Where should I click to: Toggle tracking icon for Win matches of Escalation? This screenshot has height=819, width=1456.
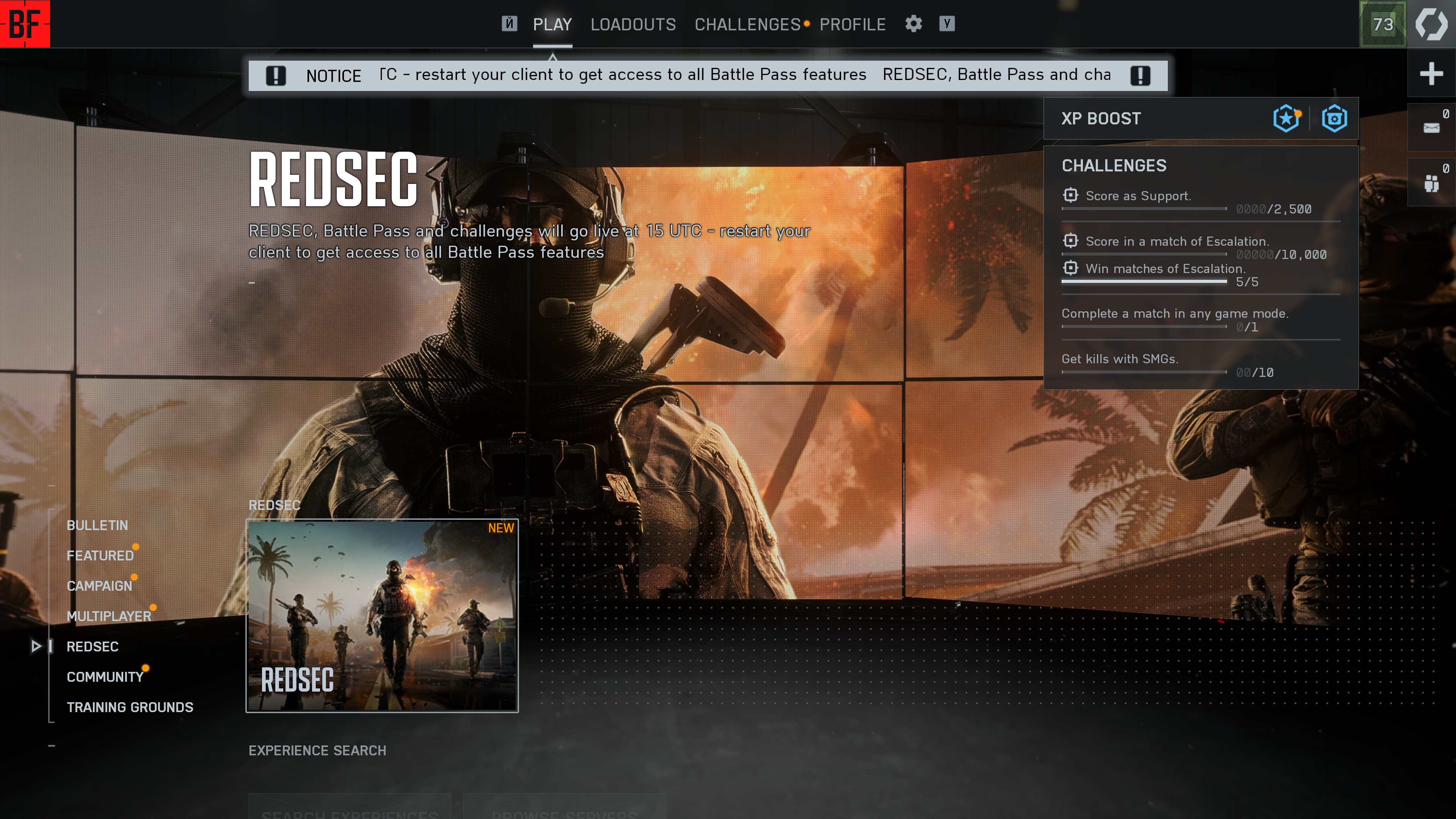(1070, 268)
